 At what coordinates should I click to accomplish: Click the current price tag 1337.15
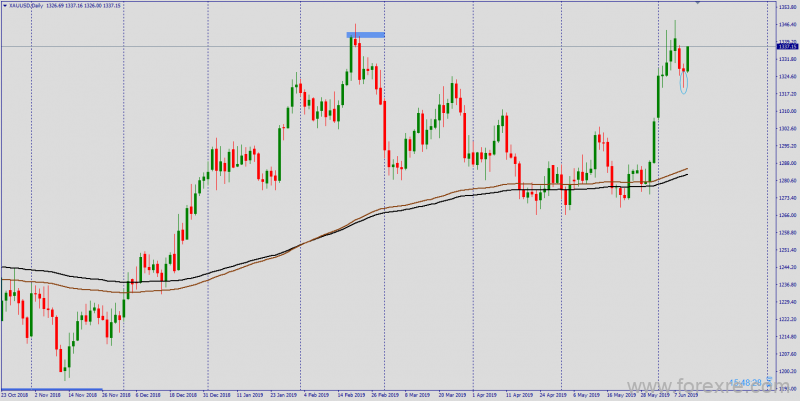click(788, 46)
